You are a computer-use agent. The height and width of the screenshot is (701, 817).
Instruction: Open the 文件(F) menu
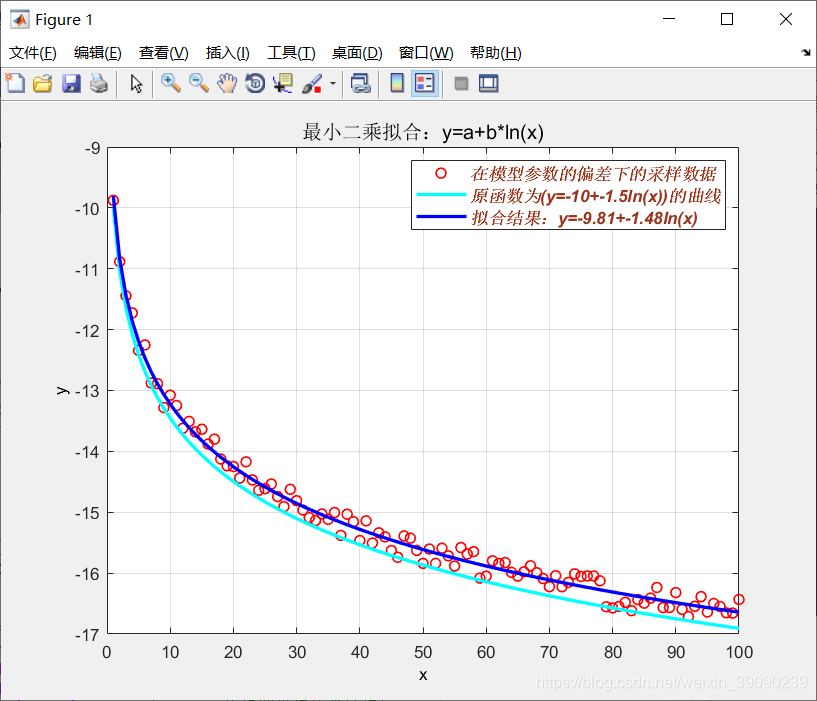pos(33,53)
